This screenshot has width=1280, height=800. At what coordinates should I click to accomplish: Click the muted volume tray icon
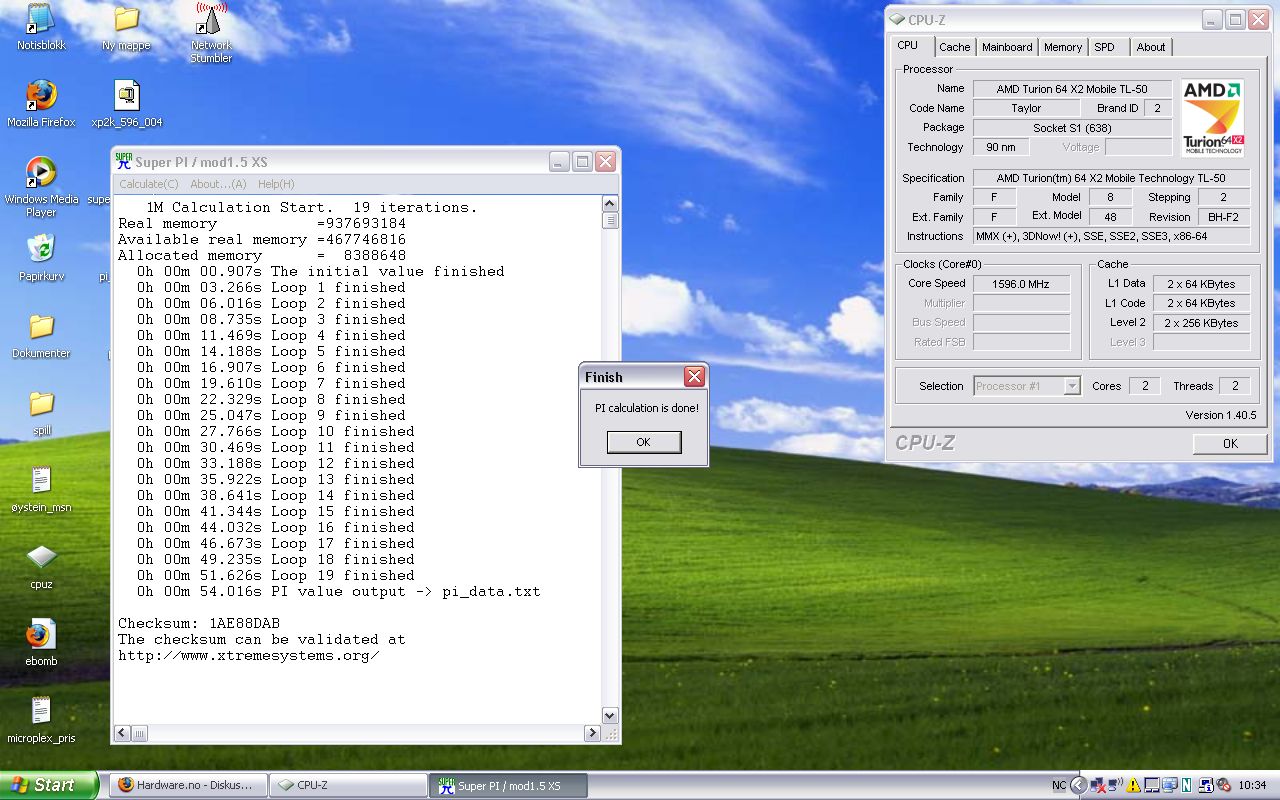(x=1223, y=785)
